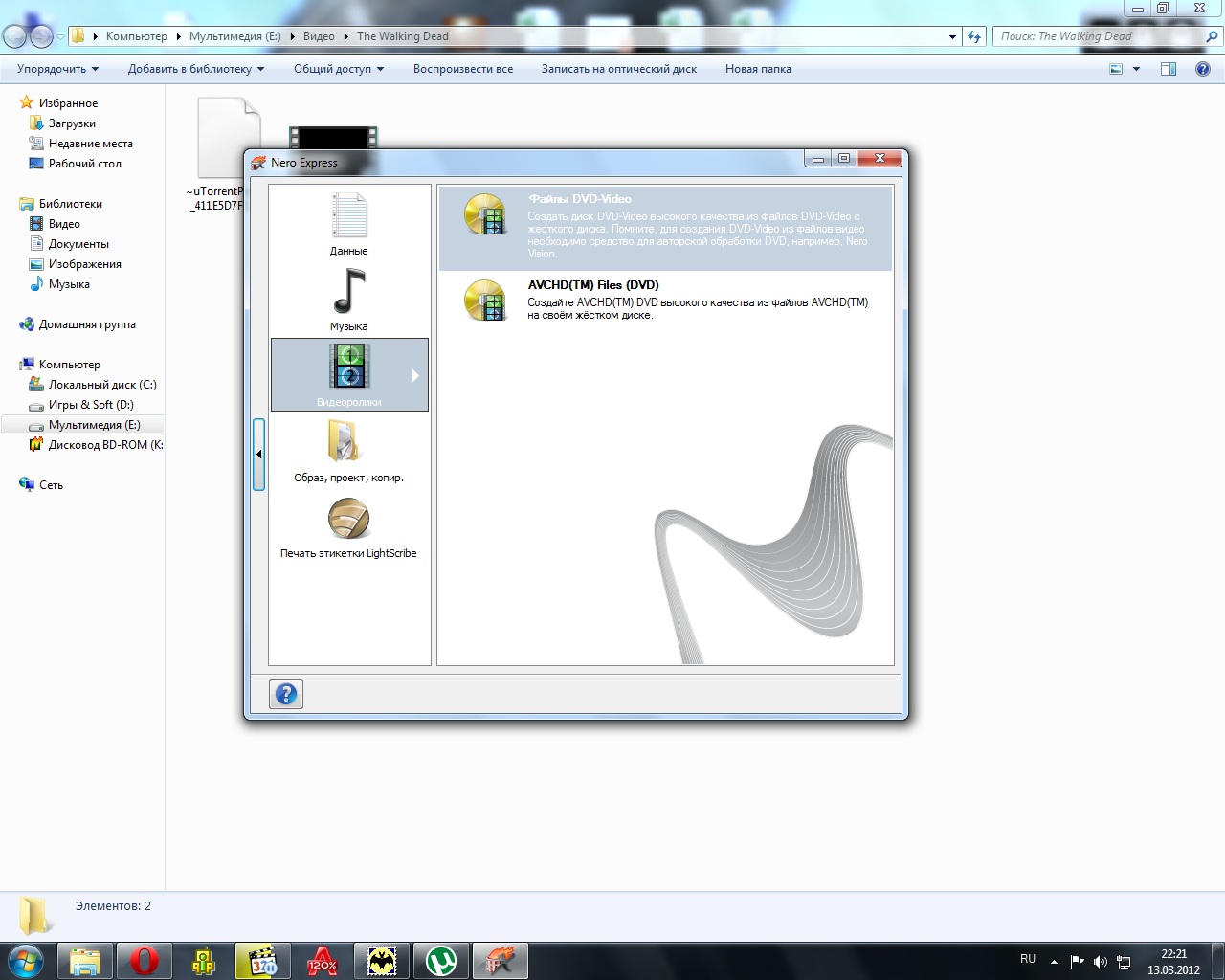Expand the arrow after Видео in the address bar
Viewport: 1225px width, 980px height.
(x=345, y=36)
